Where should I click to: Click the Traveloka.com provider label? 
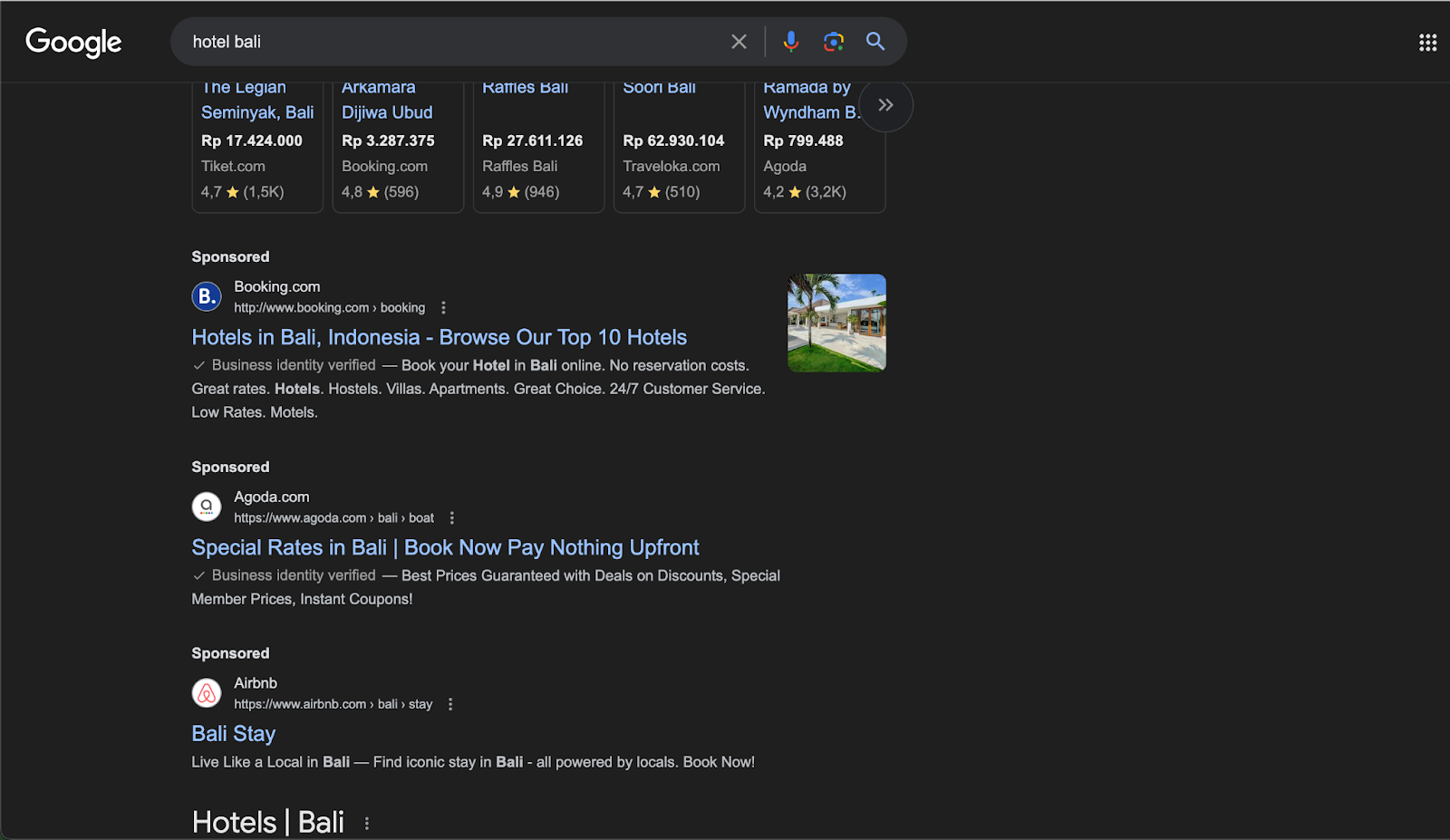(x=672, y=167)
